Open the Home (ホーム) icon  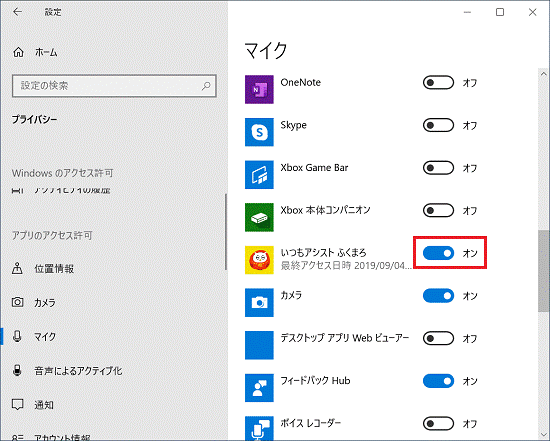(18, 52)
